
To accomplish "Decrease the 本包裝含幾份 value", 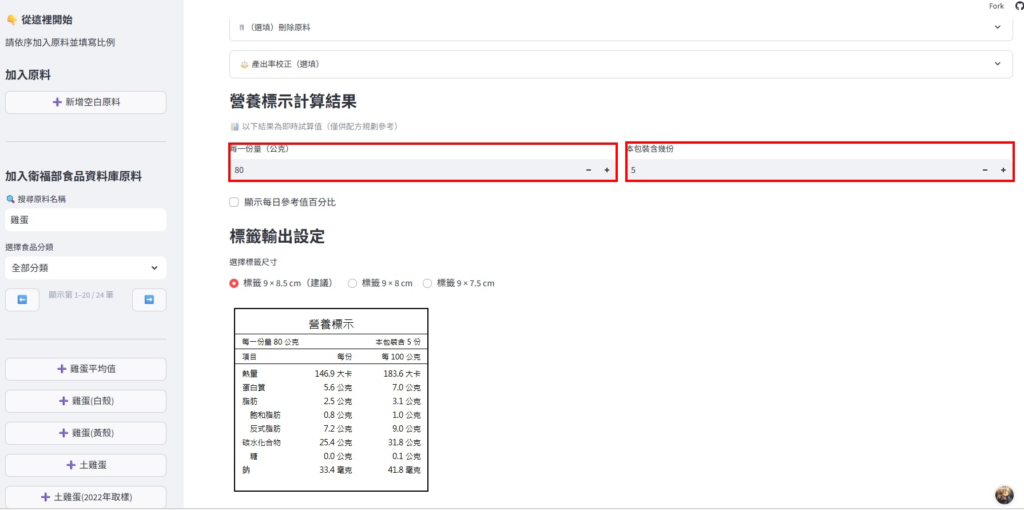I will click(985, 170).
